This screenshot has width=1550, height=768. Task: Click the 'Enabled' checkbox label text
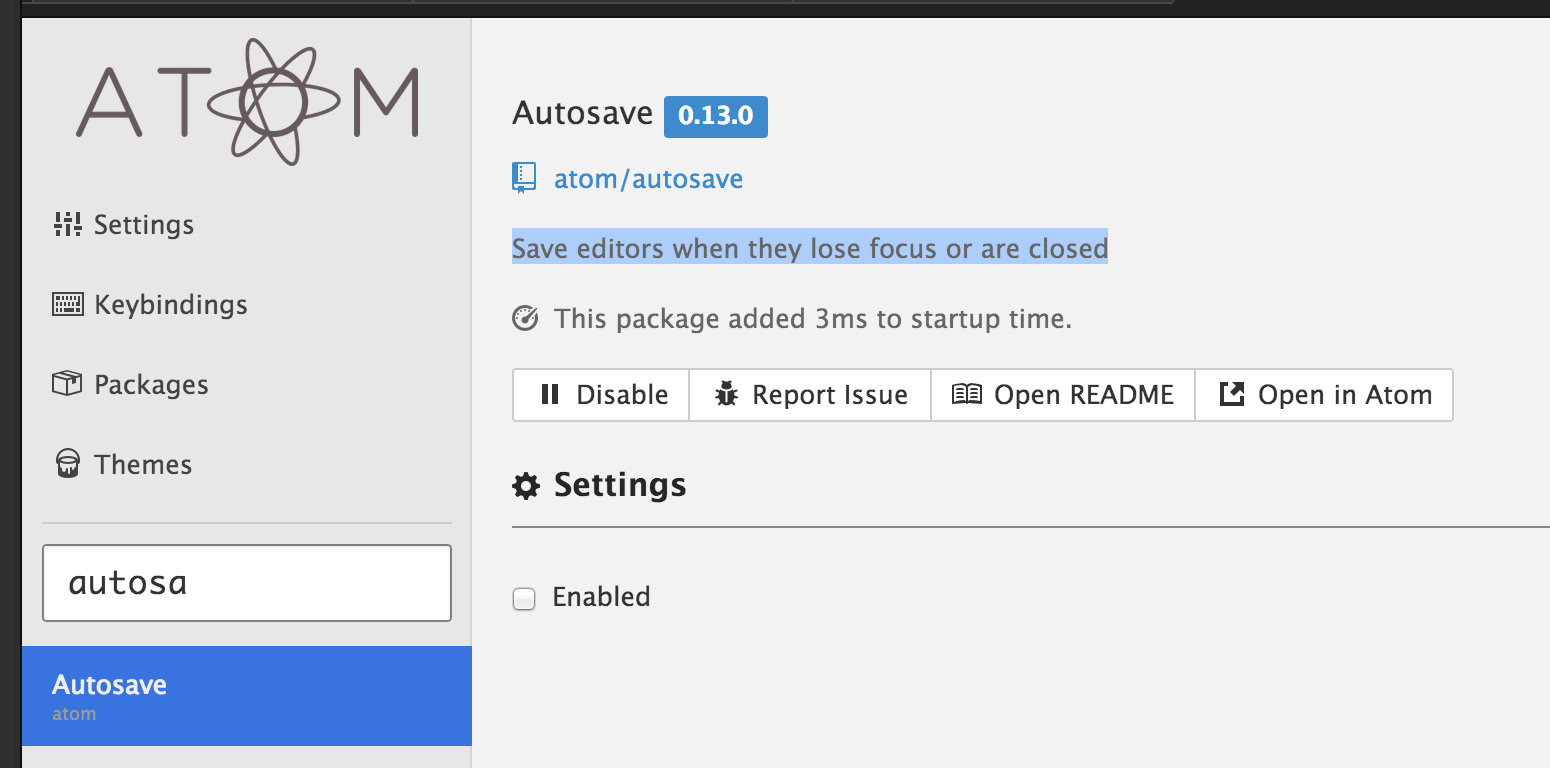pos(601,597)
